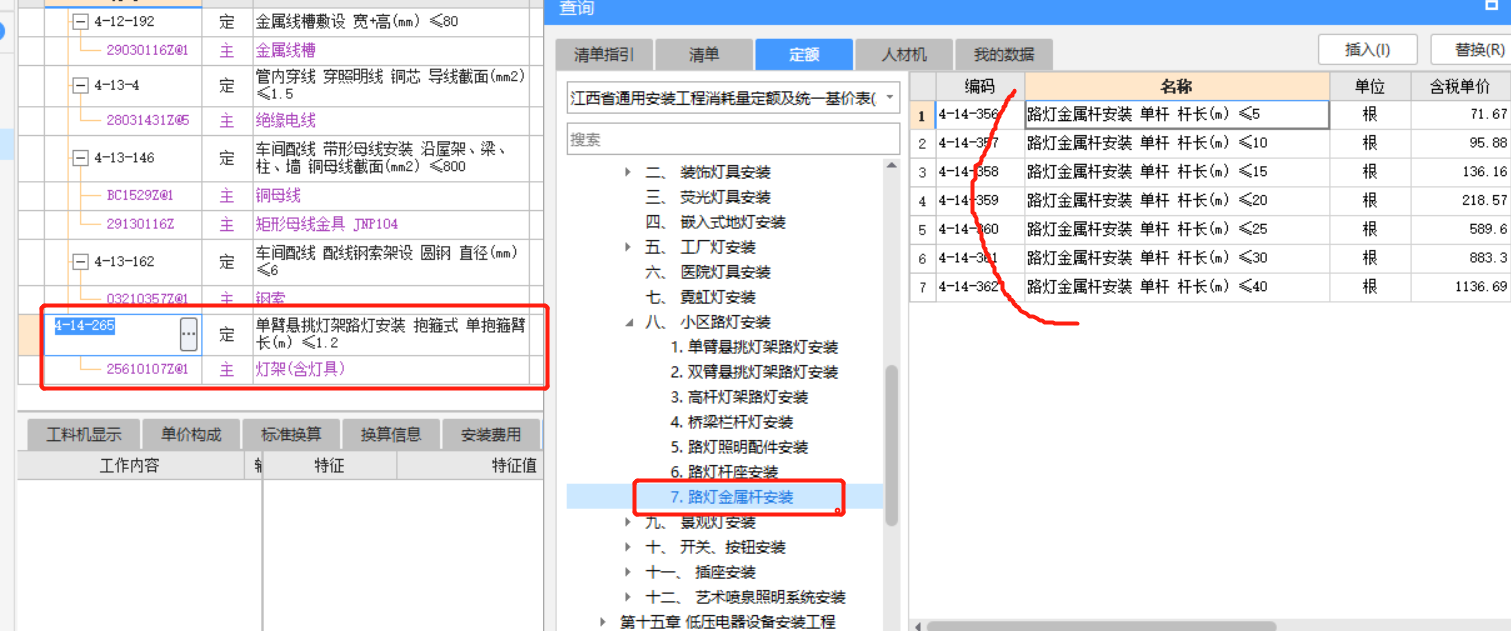Select 6. 路灯杆座安装
Image resolution: width=1511 pixels, height=631 pixels.
pos(724,472)
